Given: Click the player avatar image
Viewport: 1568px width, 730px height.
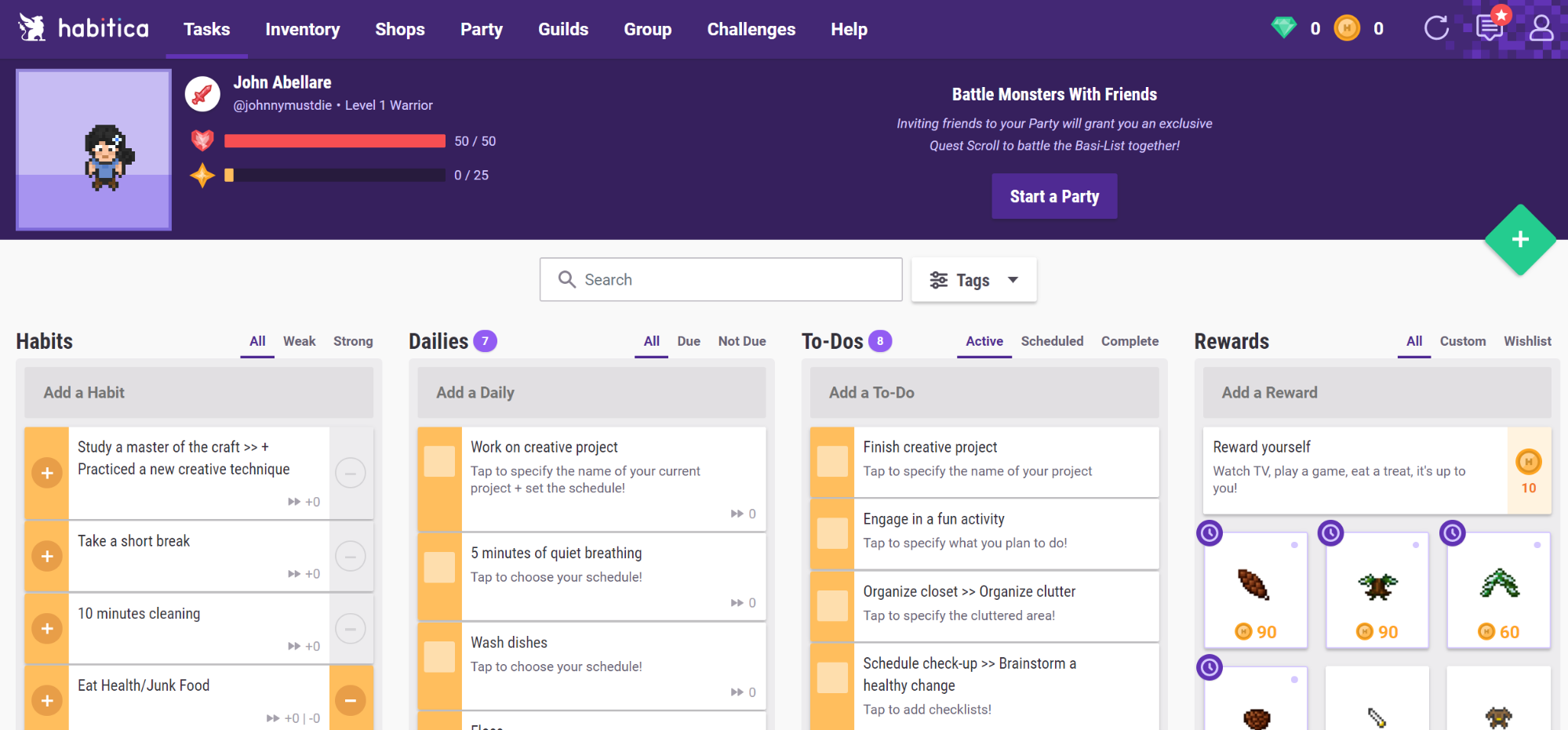Looking at the screenshot, I should (93, 150).
